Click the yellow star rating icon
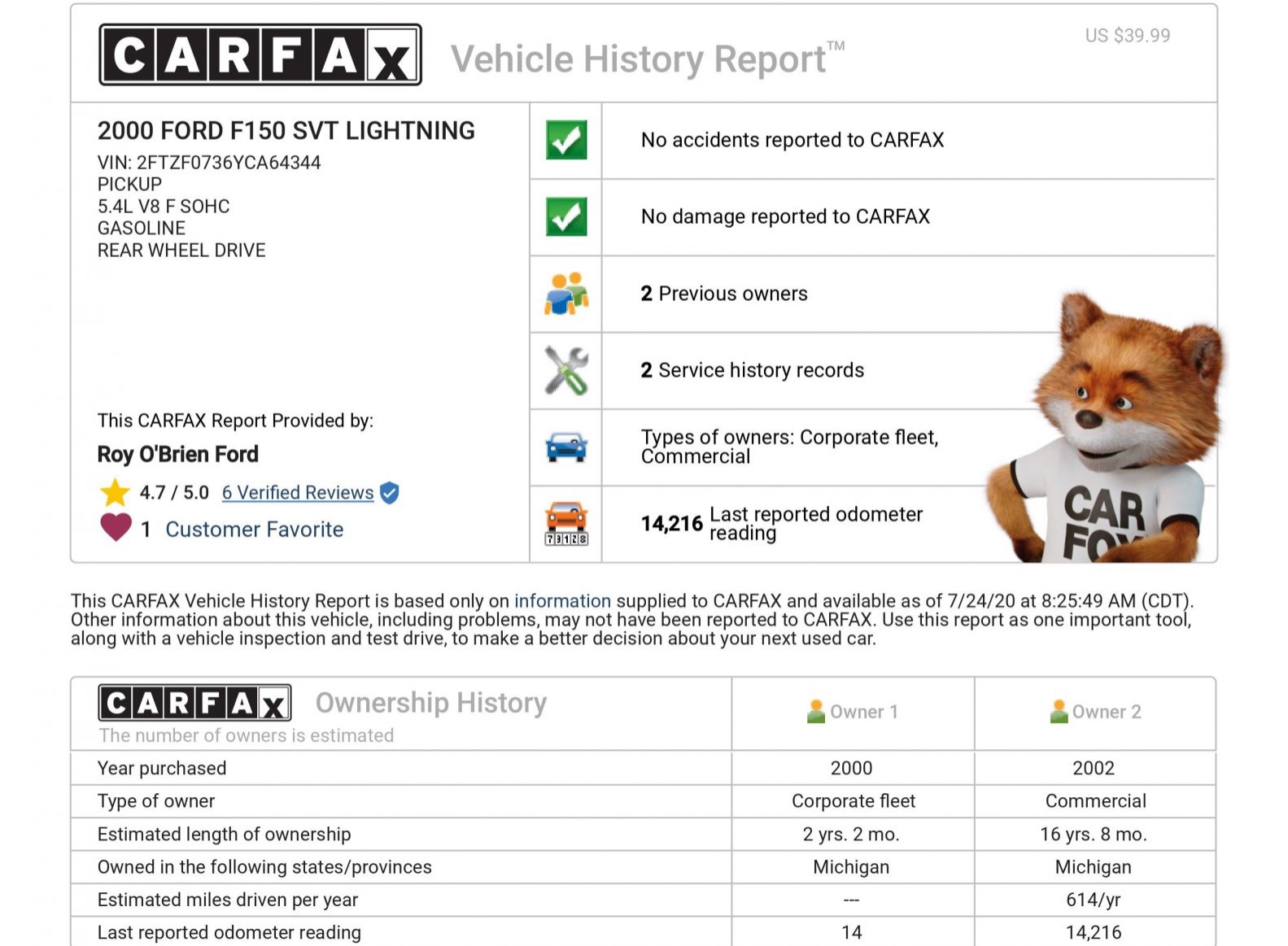The width and height of the screenshot is (1288, 946). point(115,492)
